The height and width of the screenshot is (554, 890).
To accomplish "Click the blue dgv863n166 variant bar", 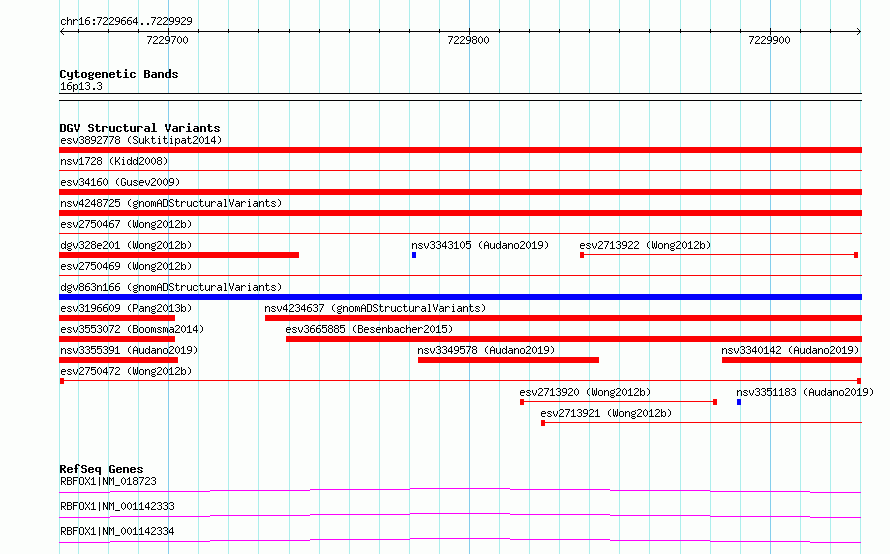I will pyautogui.click(x=460, y=297).
